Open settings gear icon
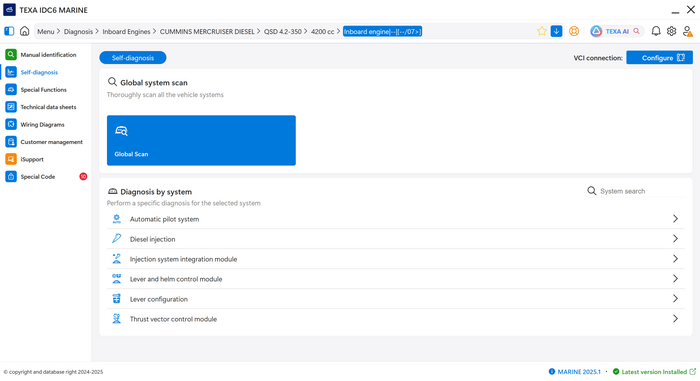Image resolution: width=700 pixels, height=381 pixels. 671,31
